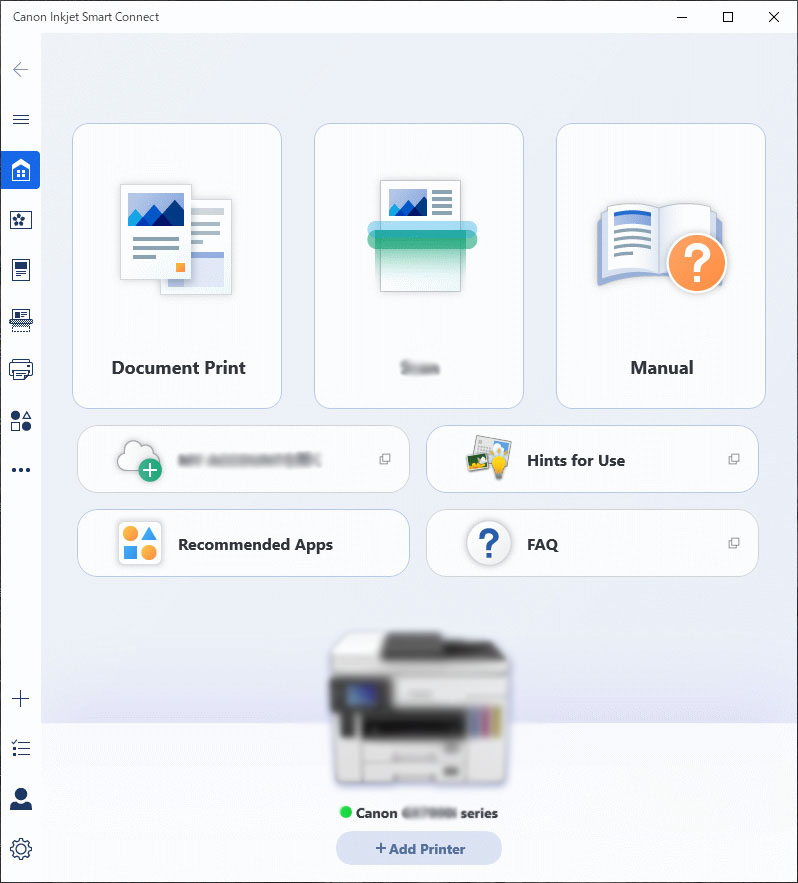Select the document page icon in sidebar
The height and width of the screenshot is (883, 798).
(x=20, y=270)
